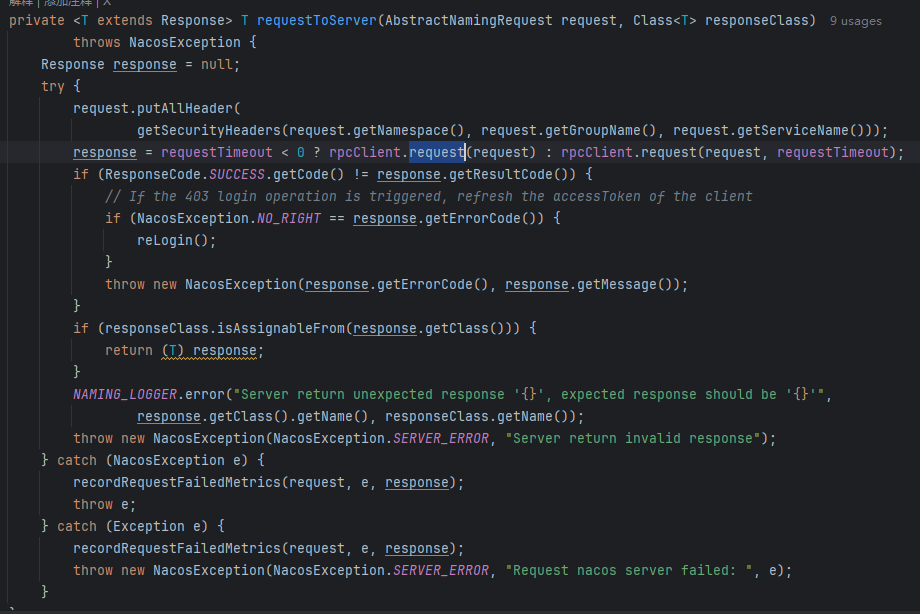The width and height of the screenshot is (920, 614).
Task: Click responseClass.getName() in logger arguments
Action: [x=481, y=417]
